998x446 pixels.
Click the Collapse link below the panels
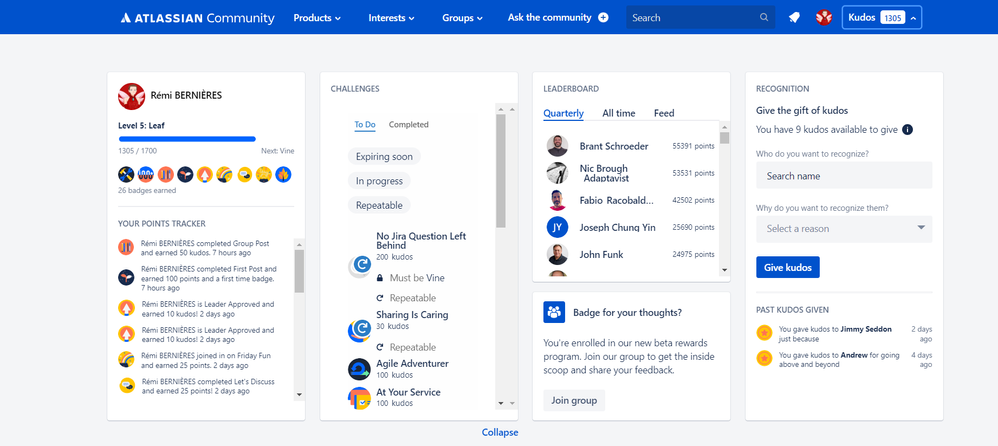(x=500, y=433)
